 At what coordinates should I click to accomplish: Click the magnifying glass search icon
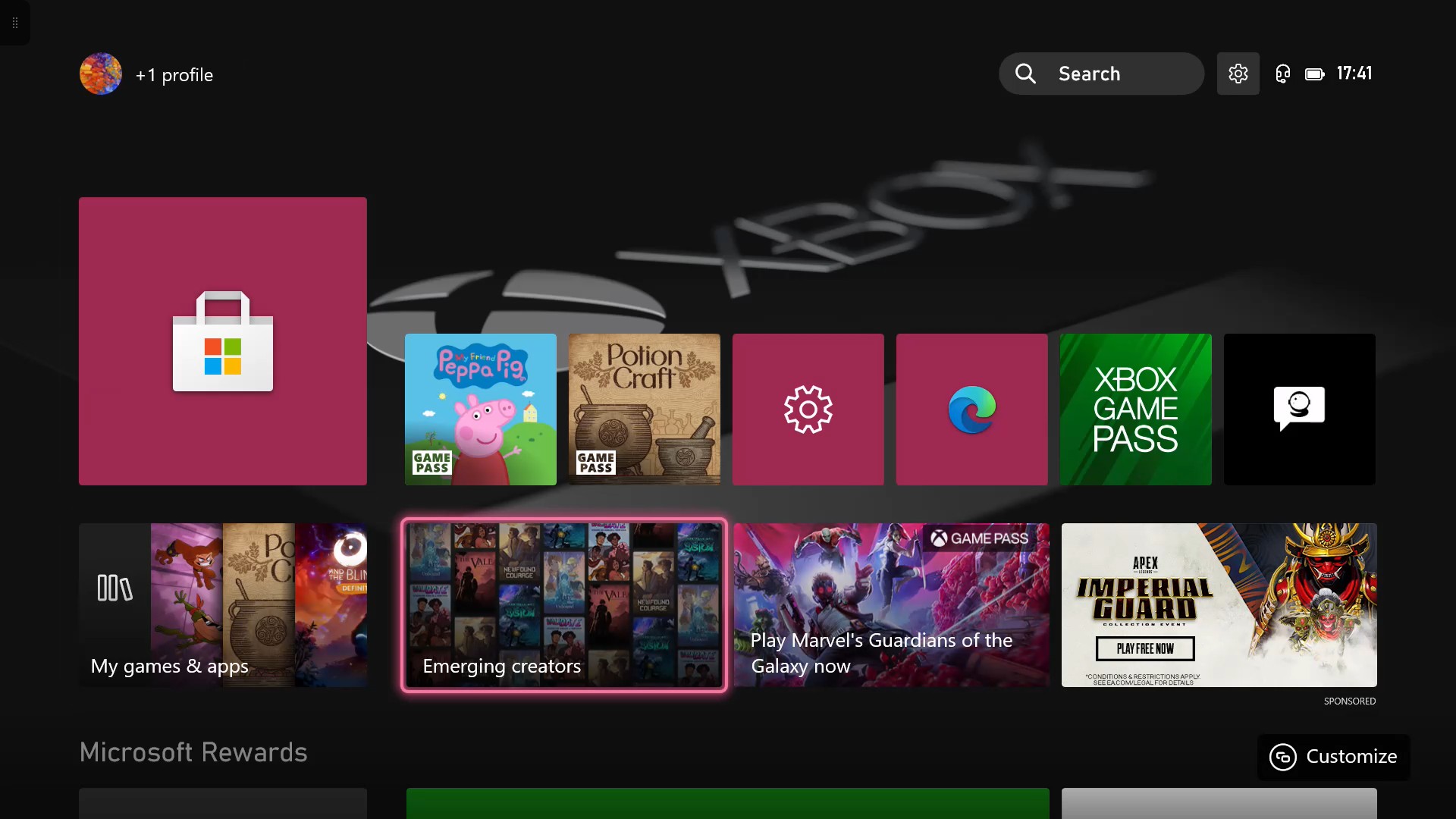coord(1025,74)
